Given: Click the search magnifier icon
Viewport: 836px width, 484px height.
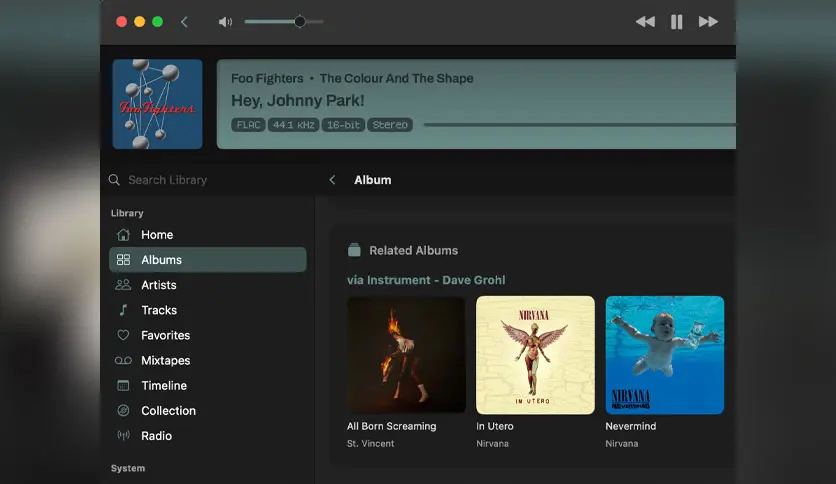Looking at the screenshot, I should point(114,180).
